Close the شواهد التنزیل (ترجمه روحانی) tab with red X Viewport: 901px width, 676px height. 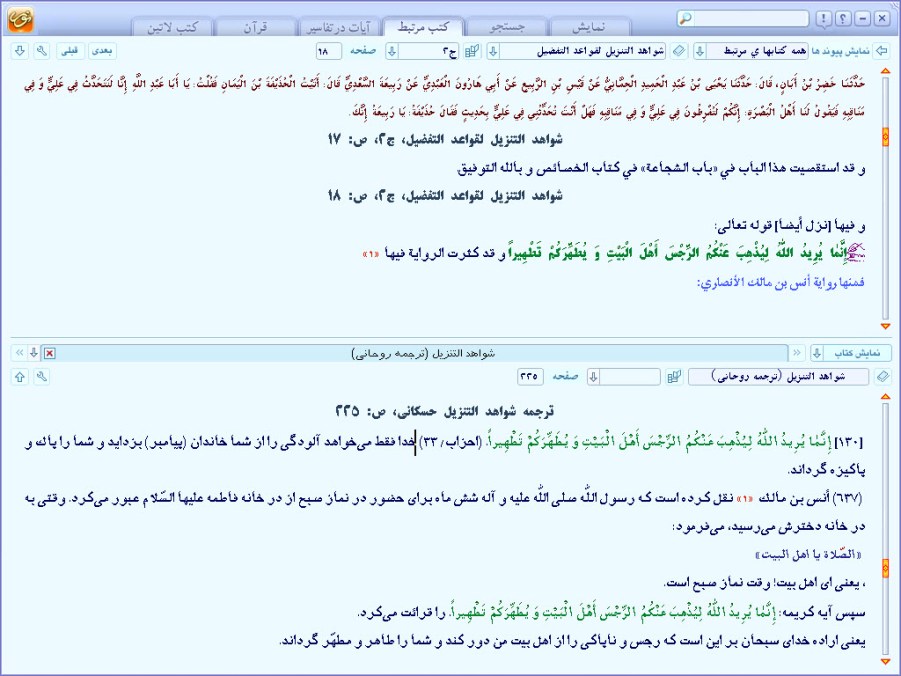pos(50,353)
